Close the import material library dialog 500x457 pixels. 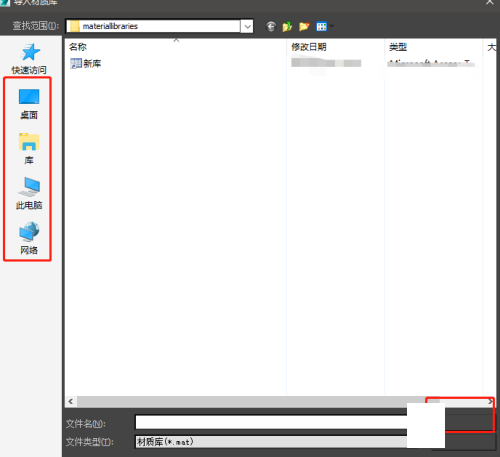click(489, 3)
